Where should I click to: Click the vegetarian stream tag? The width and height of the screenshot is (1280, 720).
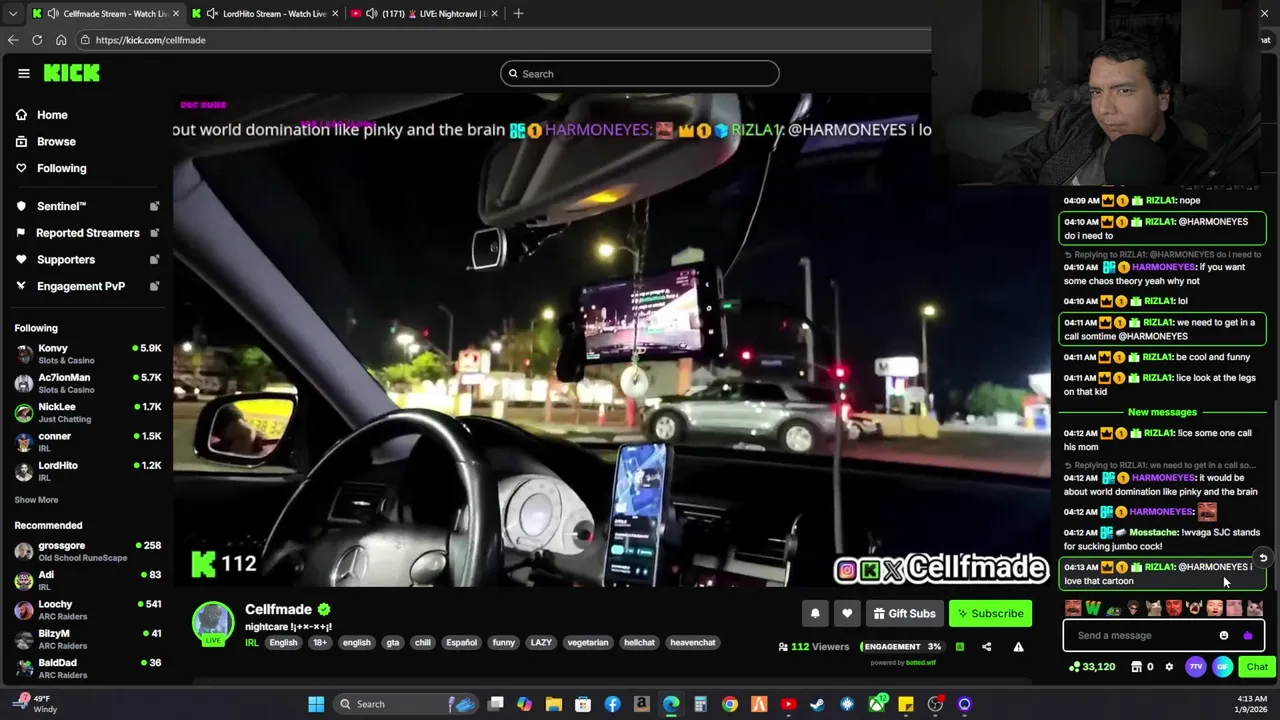(588, 643)
